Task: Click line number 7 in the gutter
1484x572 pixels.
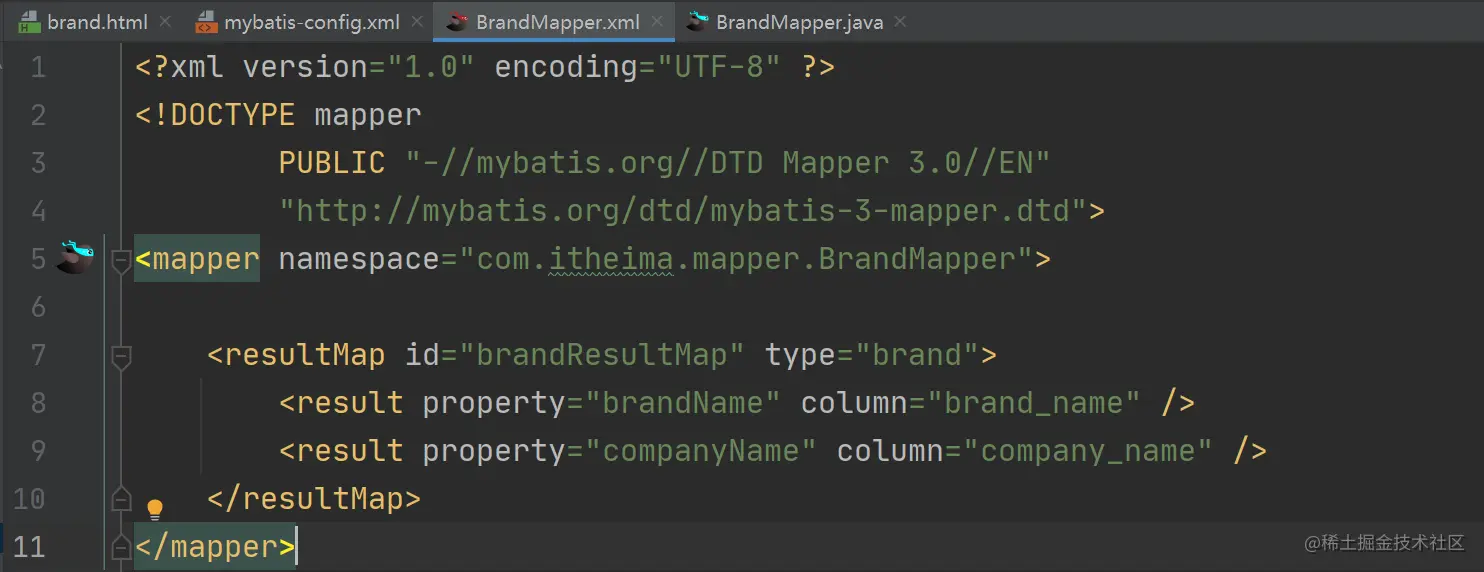Action: pyautogui.click(x=37, y=355)
